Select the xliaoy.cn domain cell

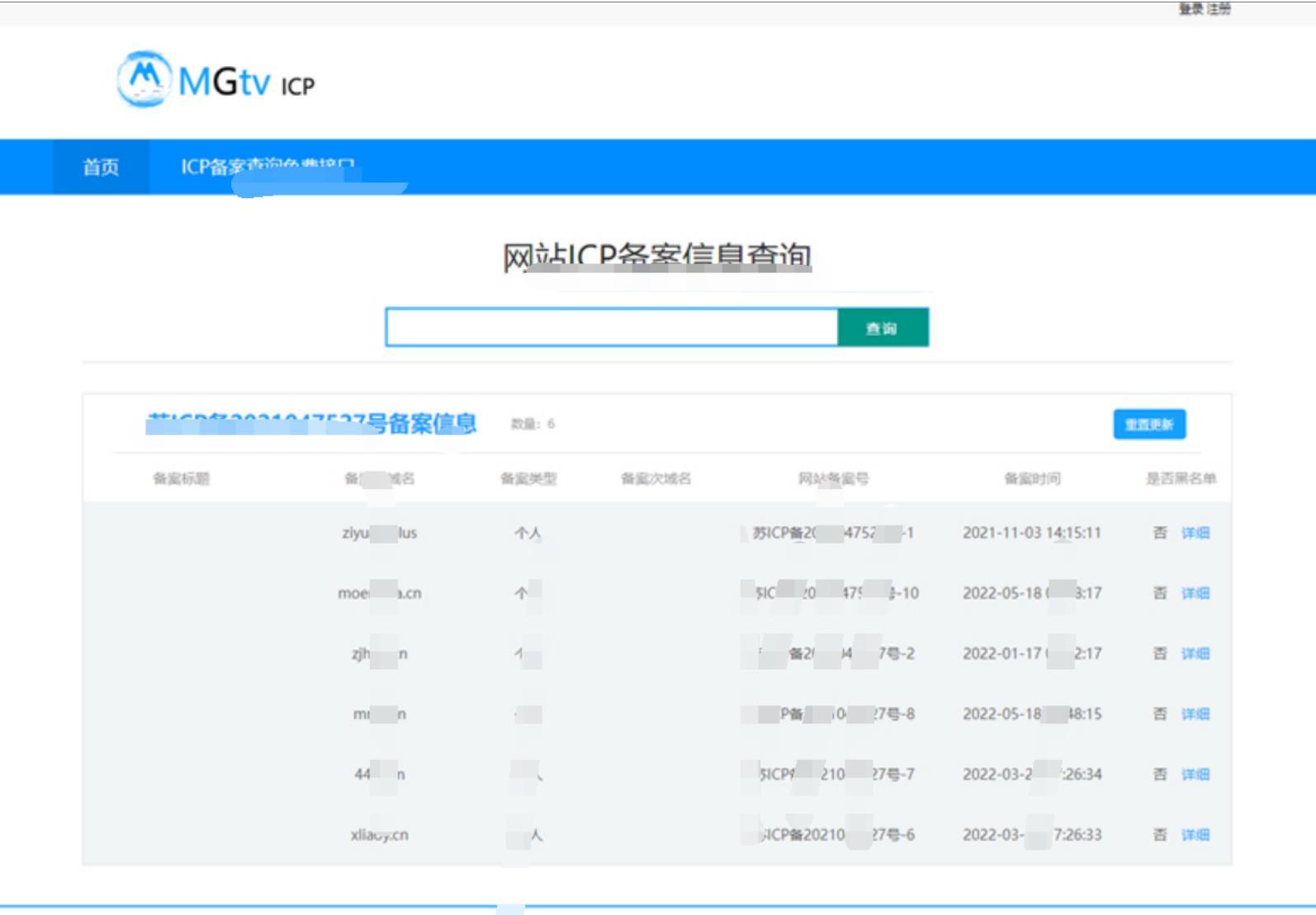(x=379, y=834)
